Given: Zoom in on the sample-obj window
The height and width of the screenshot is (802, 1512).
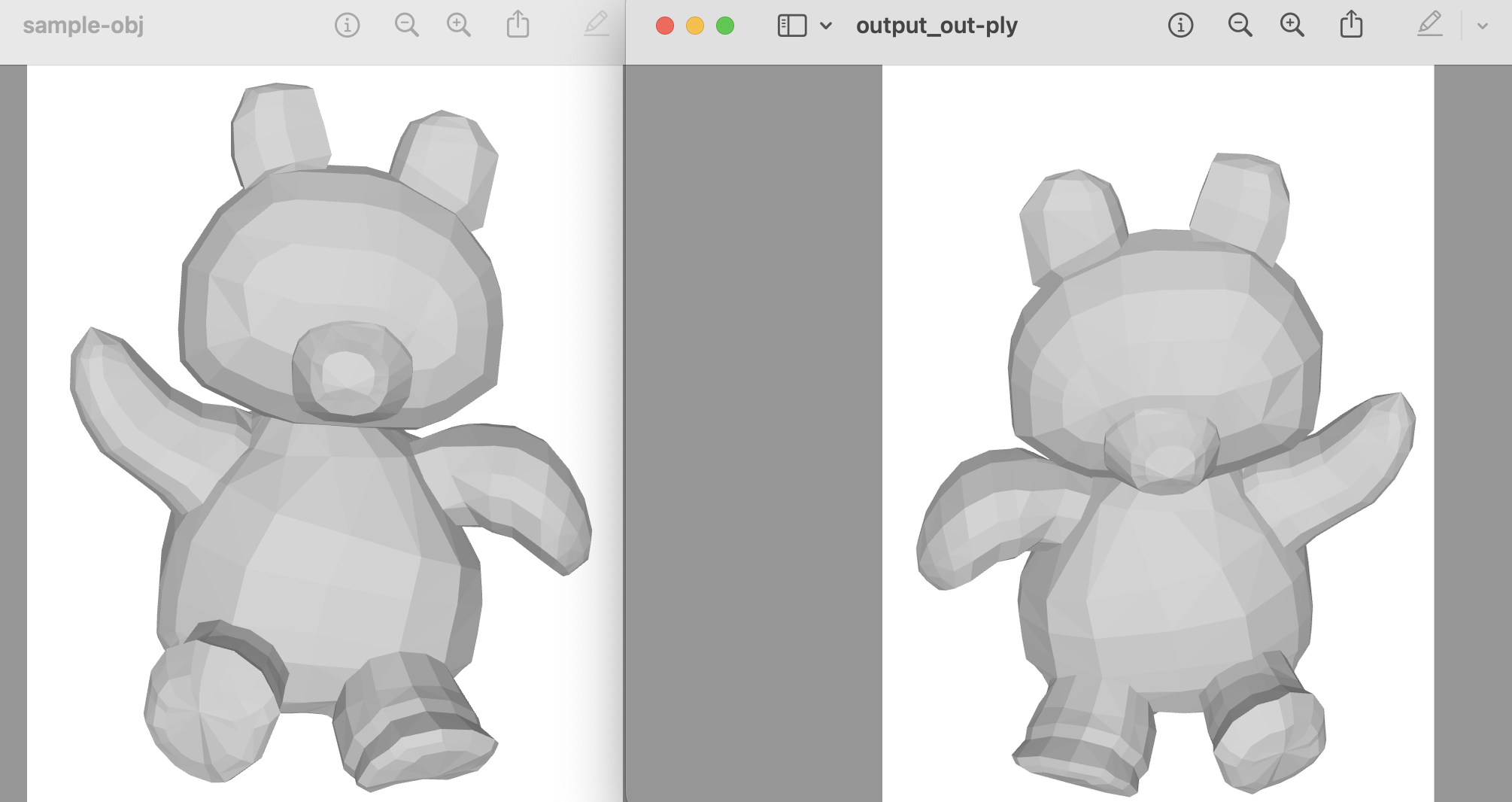Looking at the screenshot, I should pos(458,26).
